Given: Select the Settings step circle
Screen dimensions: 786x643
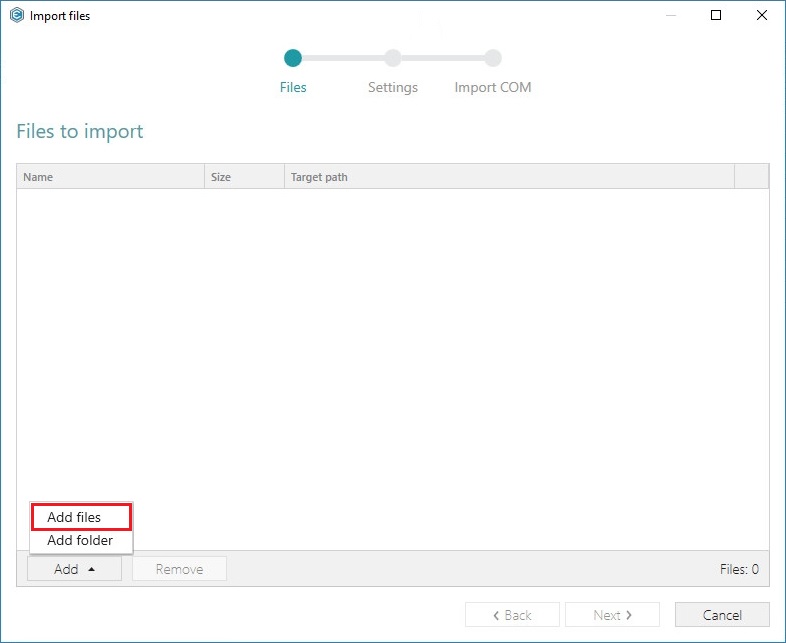Looking at the screenshot, I should tap(392, 58).
